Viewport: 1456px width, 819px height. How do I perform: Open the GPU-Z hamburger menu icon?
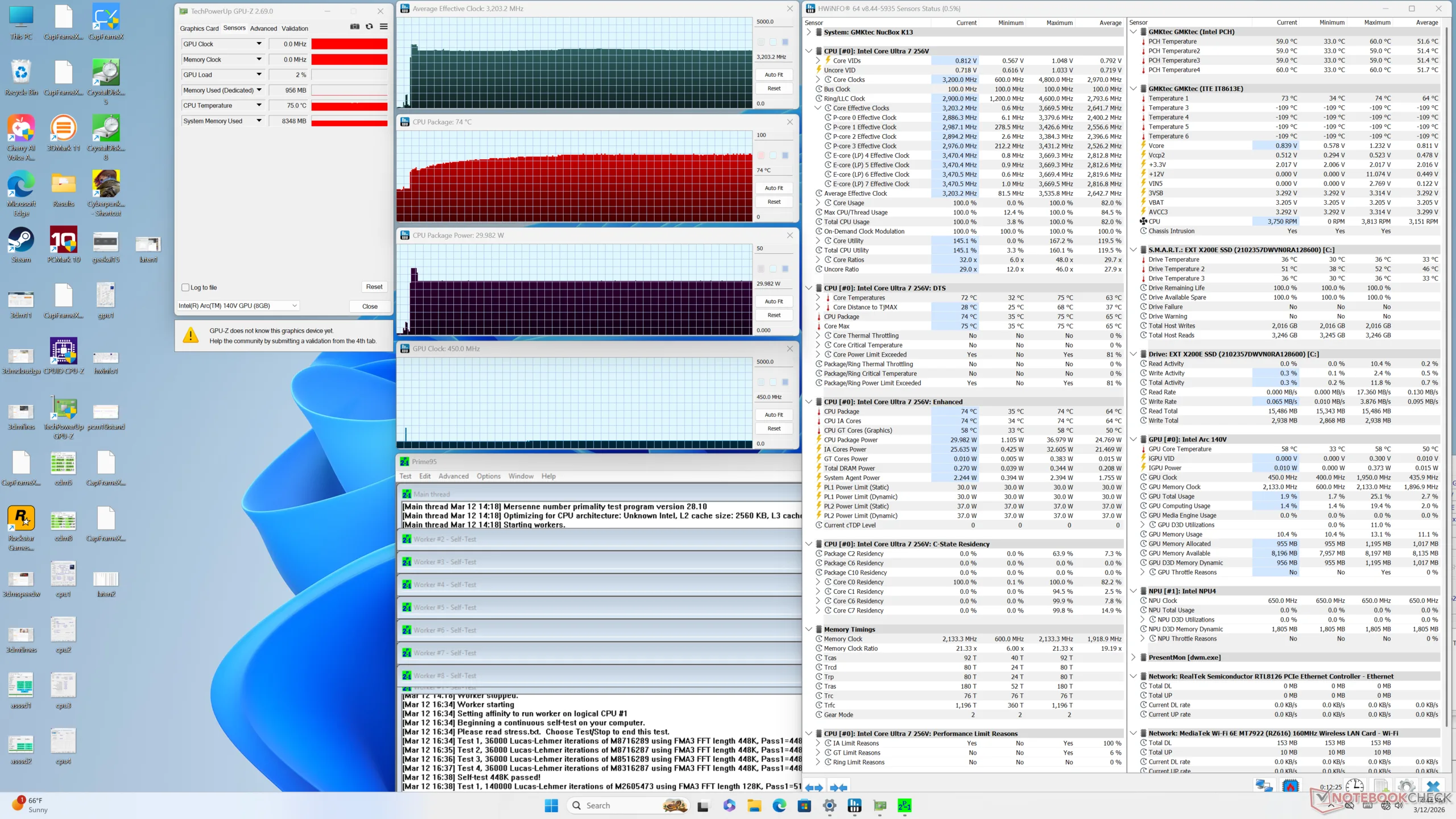(384, 27)
